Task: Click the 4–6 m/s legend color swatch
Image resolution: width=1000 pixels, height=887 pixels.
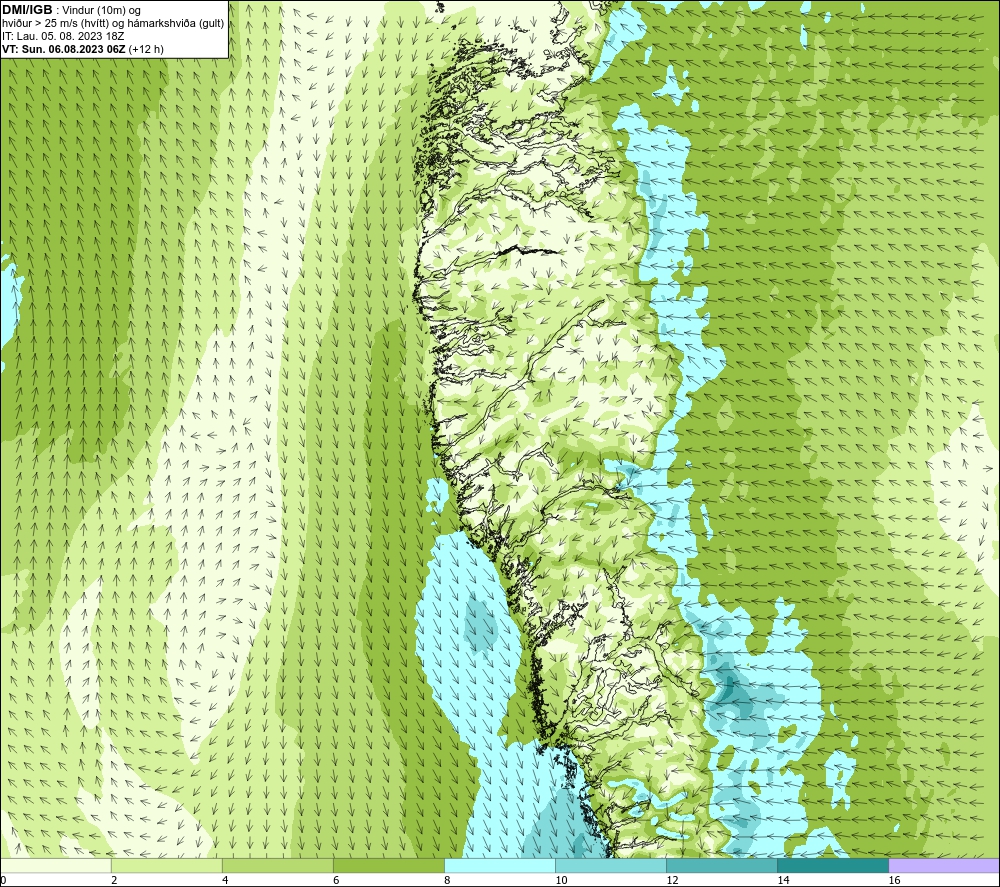Action: (277, 866)
